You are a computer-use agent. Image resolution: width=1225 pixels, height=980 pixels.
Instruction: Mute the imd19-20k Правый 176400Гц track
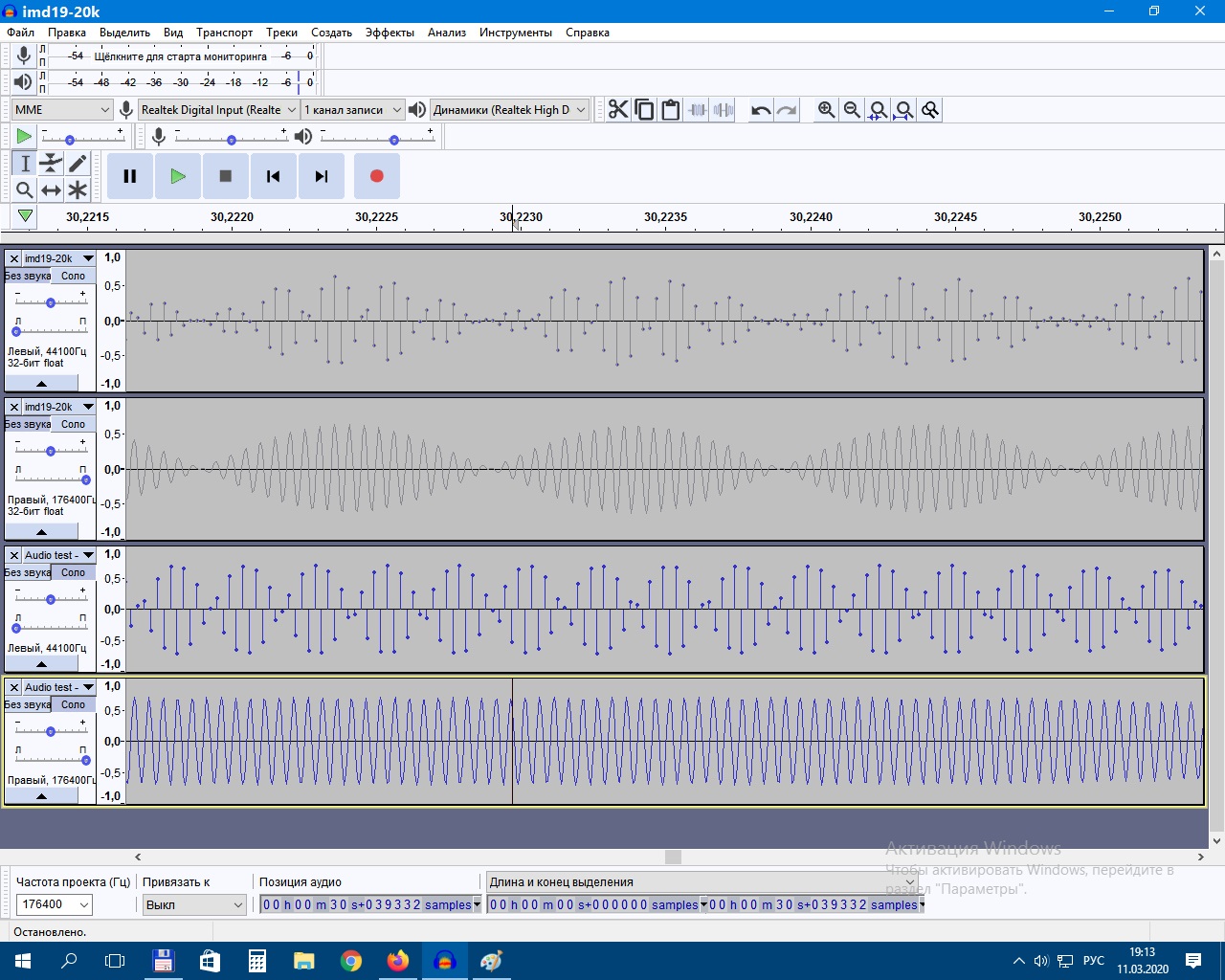pos(29,424)
